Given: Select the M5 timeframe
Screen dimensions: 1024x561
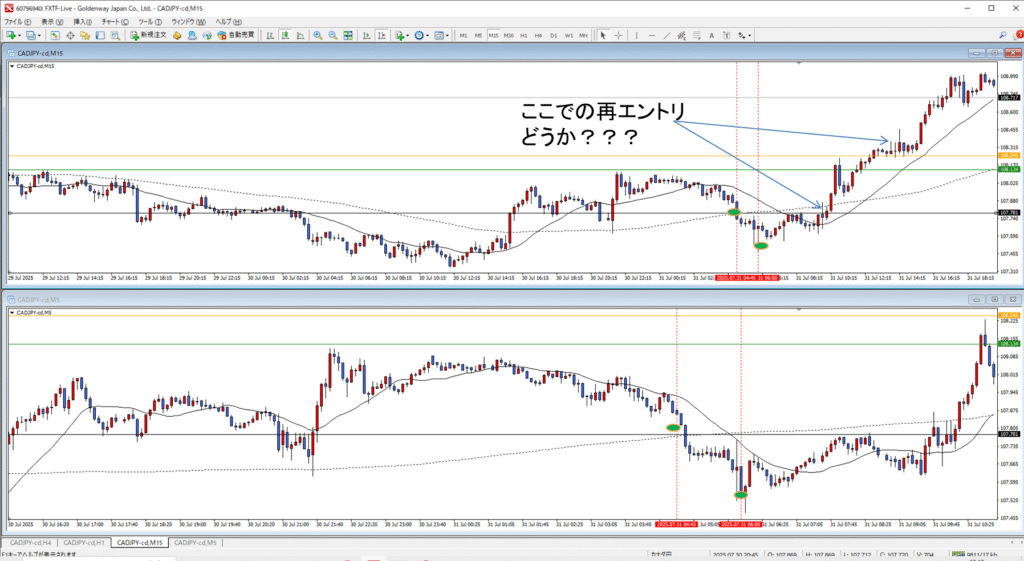Looking at the screenshot, I should 478,35.
